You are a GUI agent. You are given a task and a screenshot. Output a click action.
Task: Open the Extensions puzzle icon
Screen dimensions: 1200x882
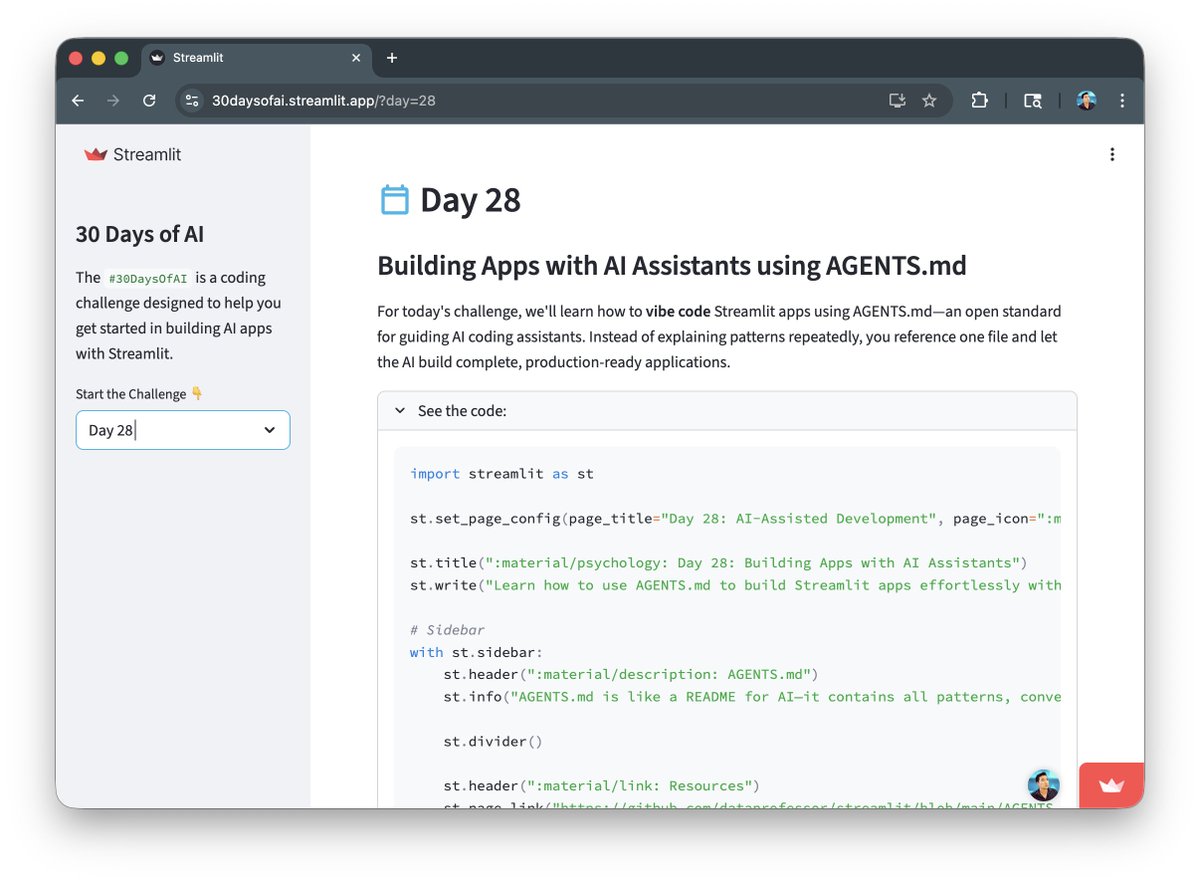pos(979,100)
